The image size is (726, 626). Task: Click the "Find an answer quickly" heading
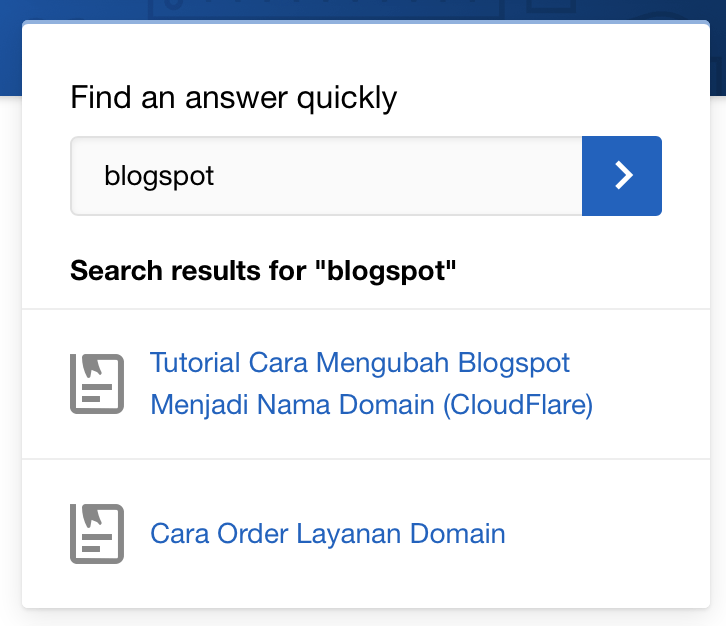233,98
